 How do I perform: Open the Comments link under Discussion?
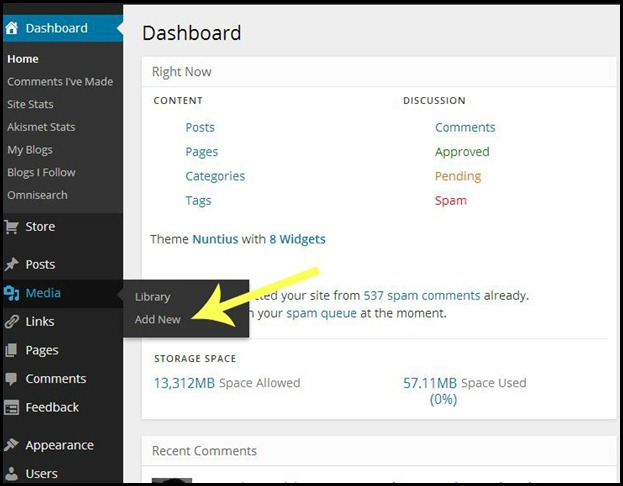tap(465, 127)
